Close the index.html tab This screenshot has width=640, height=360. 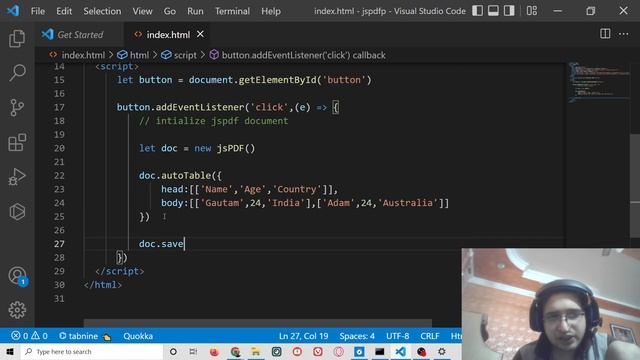pyautogui.click(x=200, y=34)
